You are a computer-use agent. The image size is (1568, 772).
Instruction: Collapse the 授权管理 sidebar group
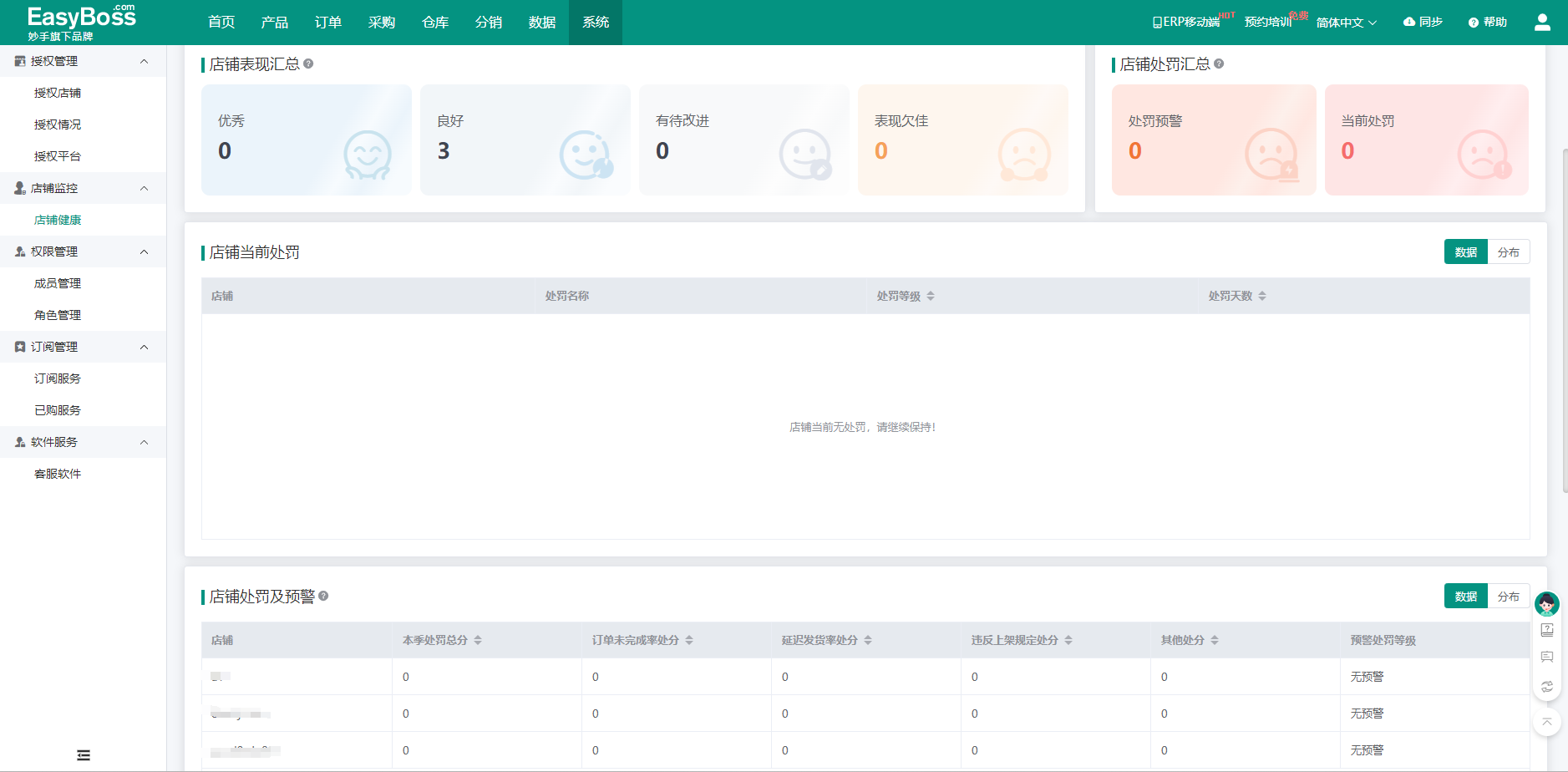click(x=144, y=62)
